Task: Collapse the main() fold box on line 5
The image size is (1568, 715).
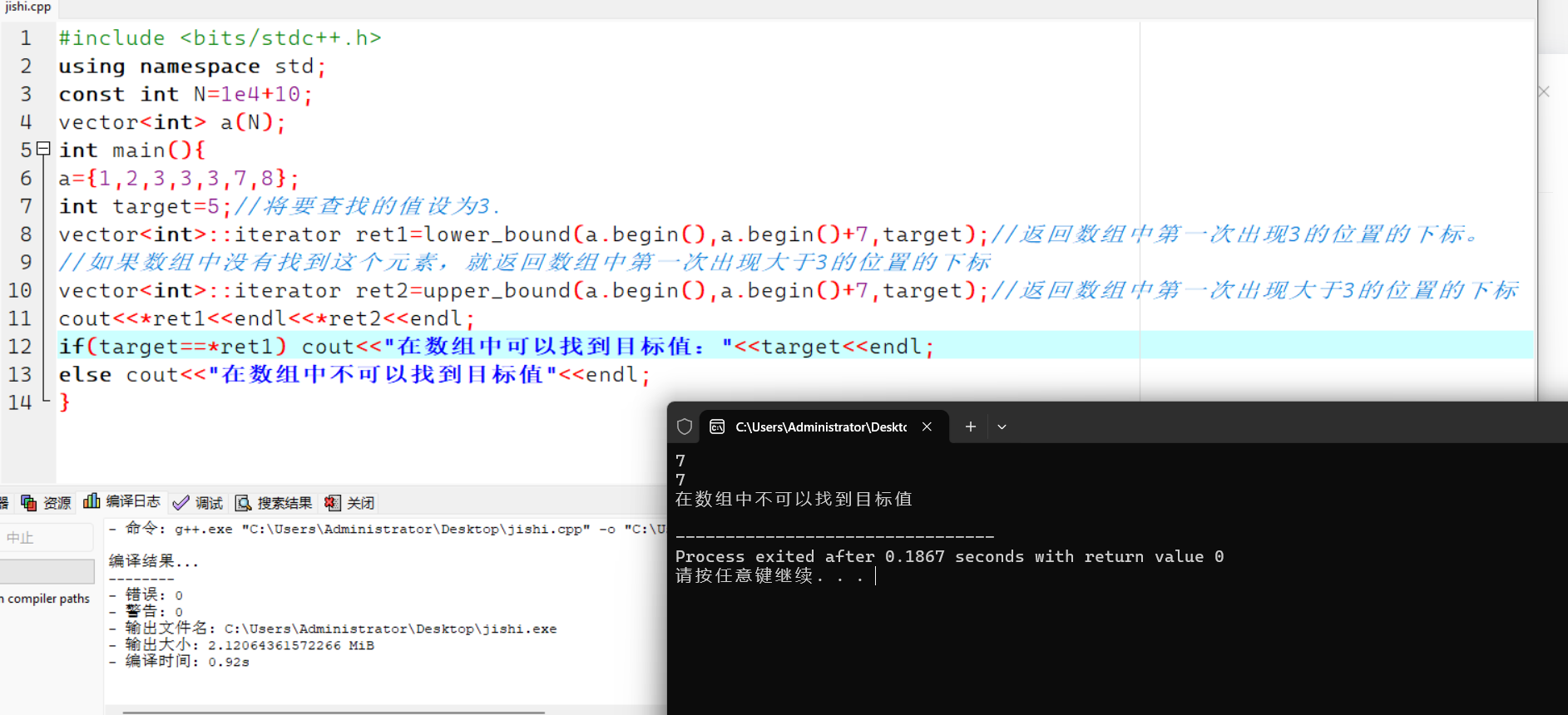Action: coord(44,149)
